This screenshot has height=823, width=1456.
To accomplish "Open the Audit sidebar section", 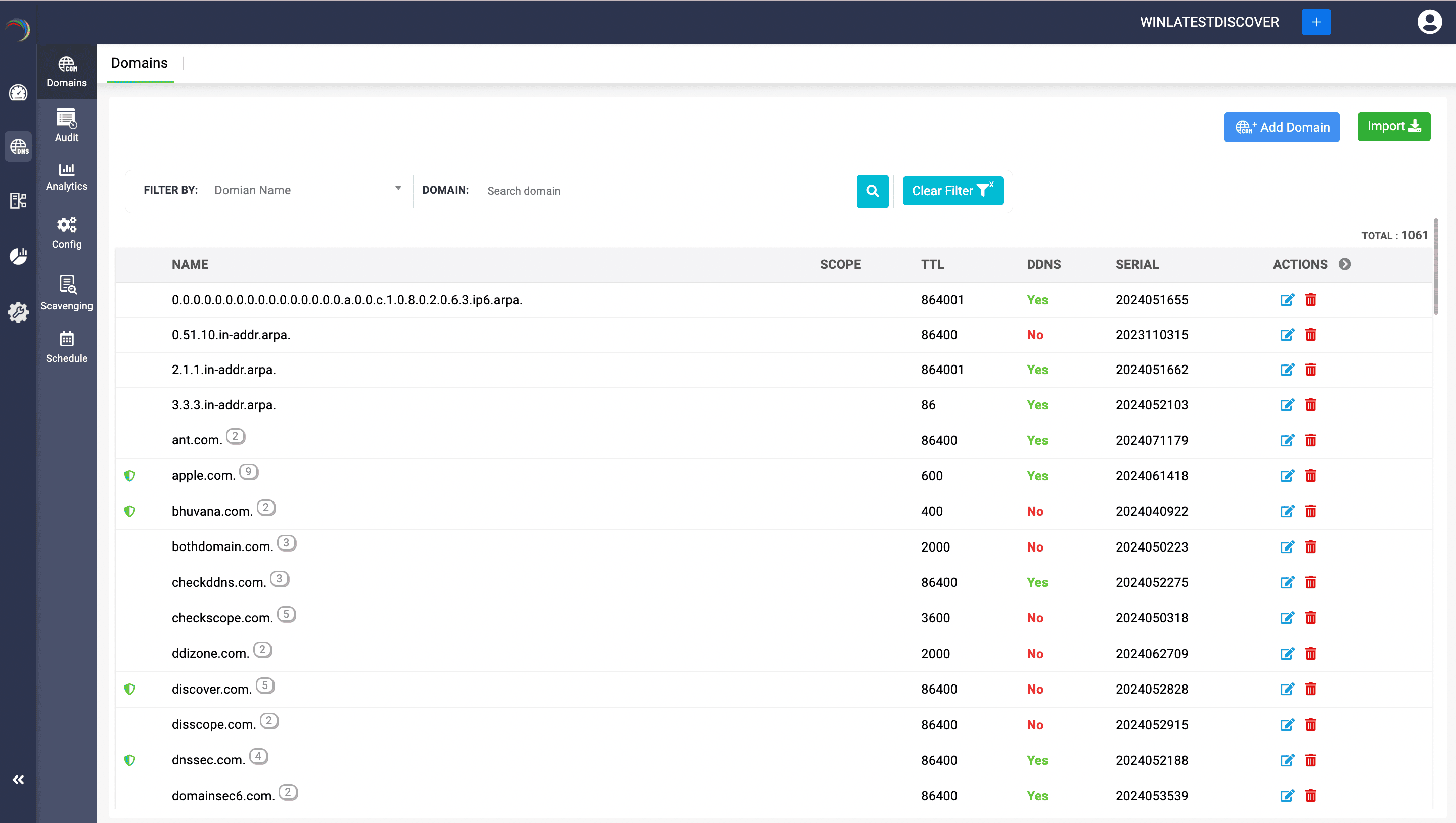I will [x=66, y=125].
